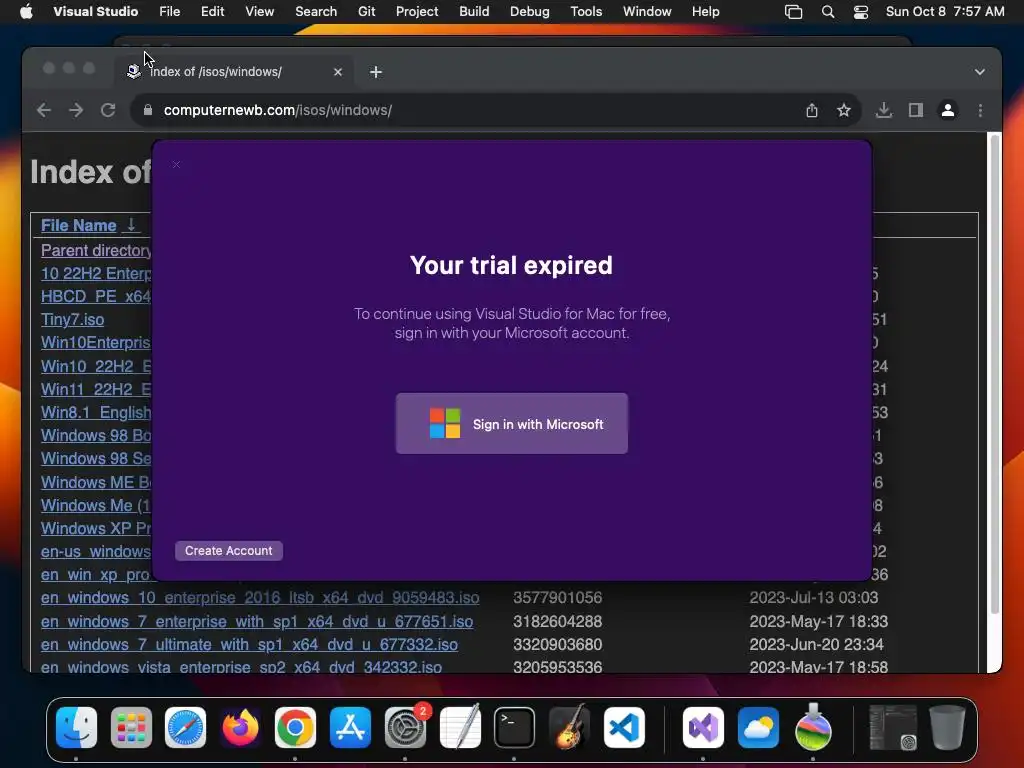Open Finder from the Dock
The image size is (1024, 768).
pos(76,727)
